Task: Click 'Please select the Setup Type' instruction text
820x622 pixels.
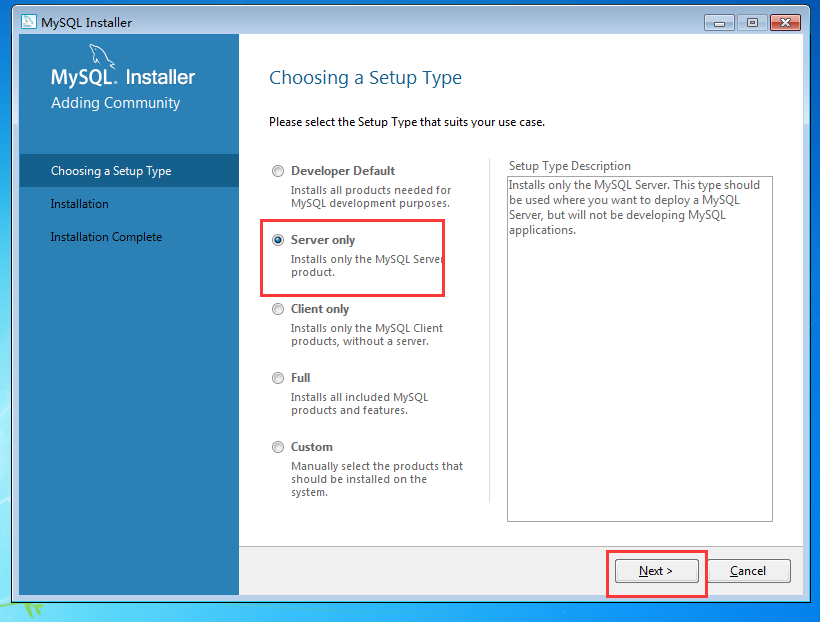Action: click(x=407, y=122)
